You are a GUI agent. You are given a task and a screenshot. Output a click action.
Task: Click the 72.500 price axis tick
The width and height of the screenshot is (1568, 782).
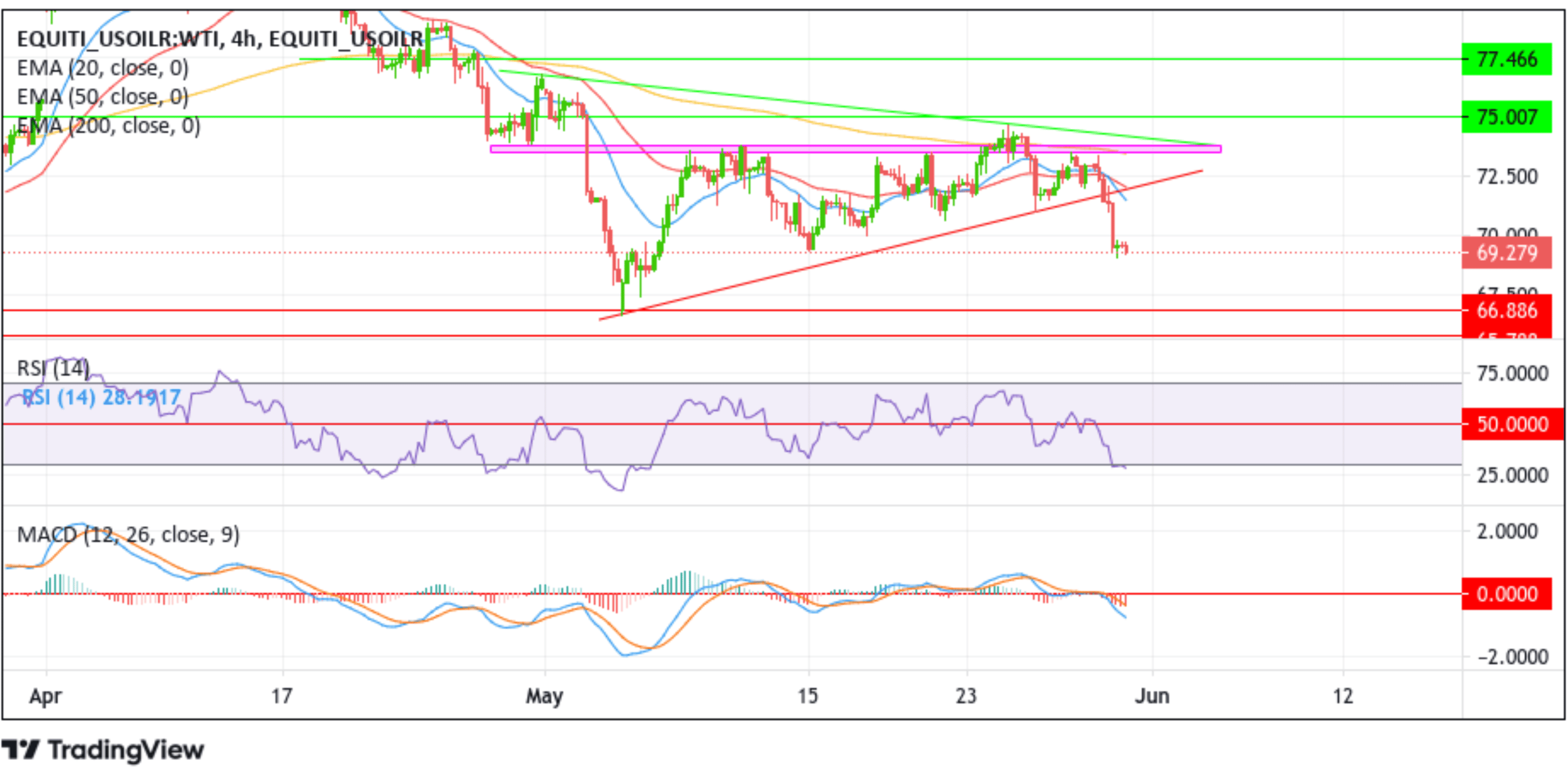point(1507,177)
